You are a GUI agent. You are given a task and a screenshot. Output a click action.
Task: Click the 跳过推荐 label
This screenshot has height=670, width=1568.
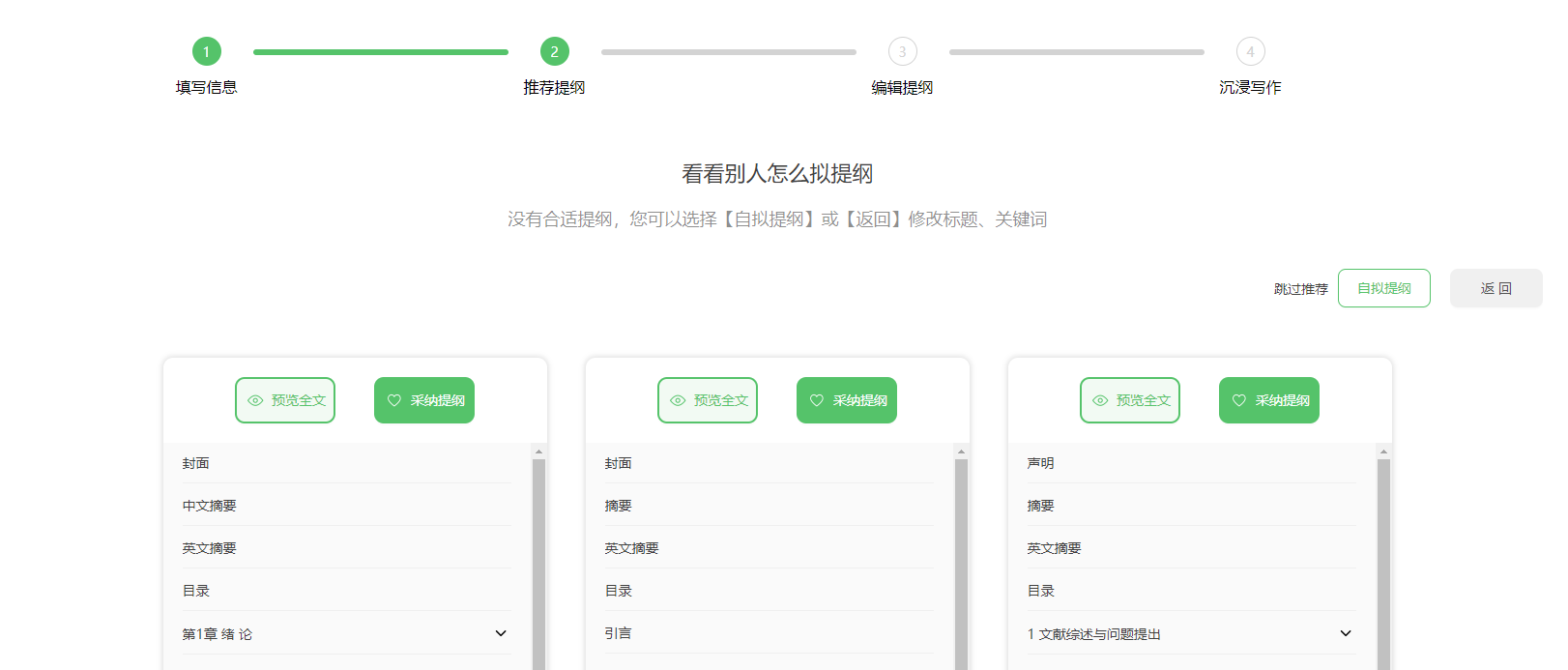(x=1301, y=289)
